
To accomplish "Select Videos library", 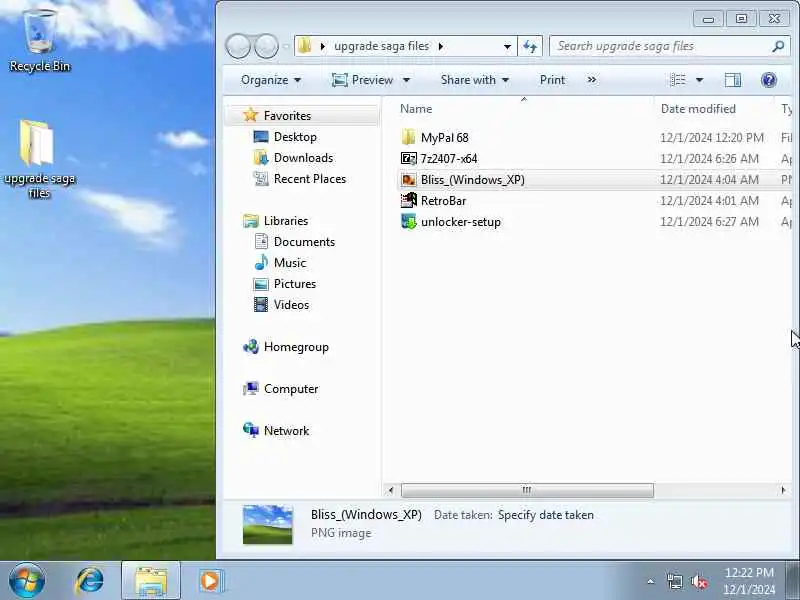I will (291, 305).
